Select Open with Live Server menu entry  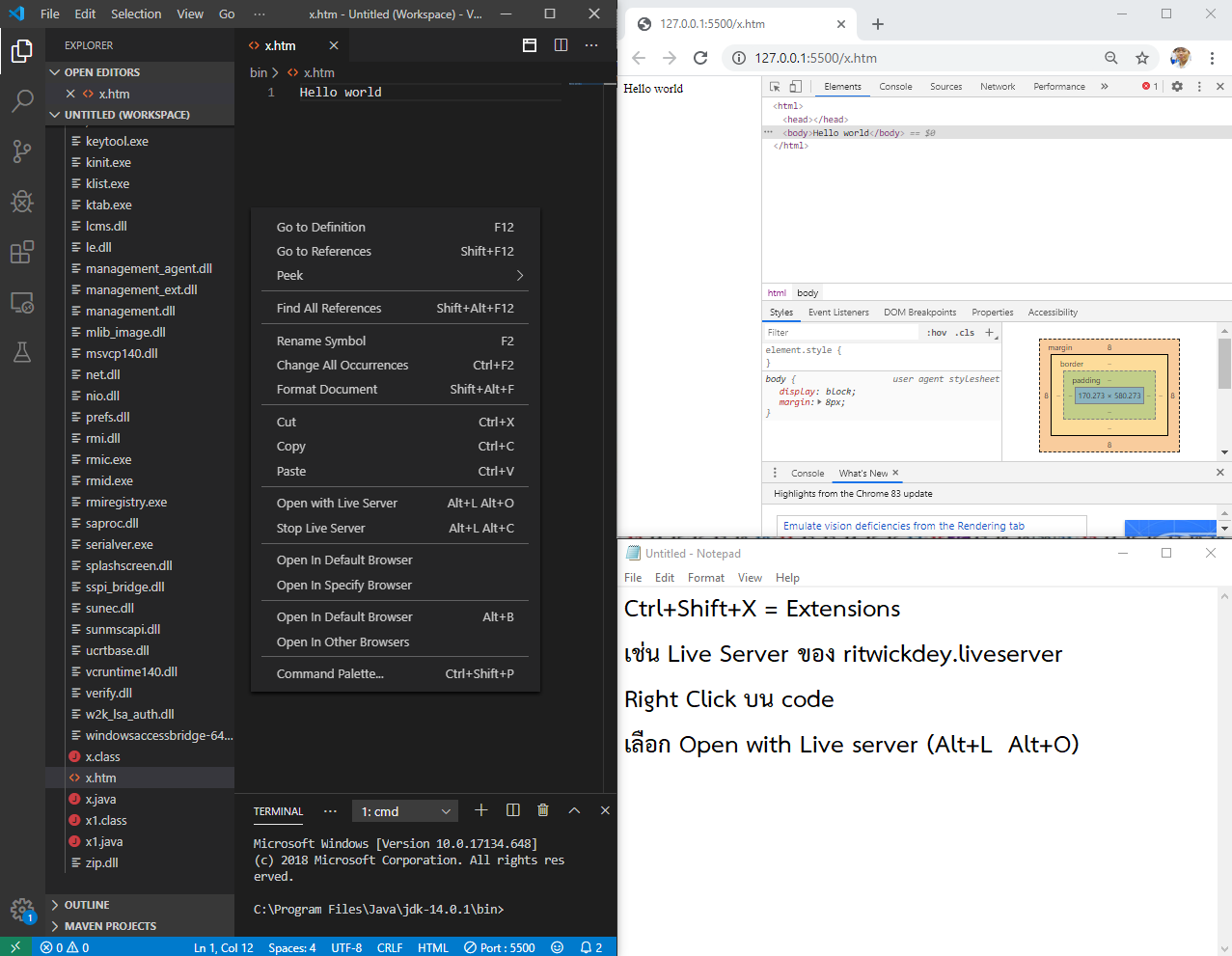point(337,504)
